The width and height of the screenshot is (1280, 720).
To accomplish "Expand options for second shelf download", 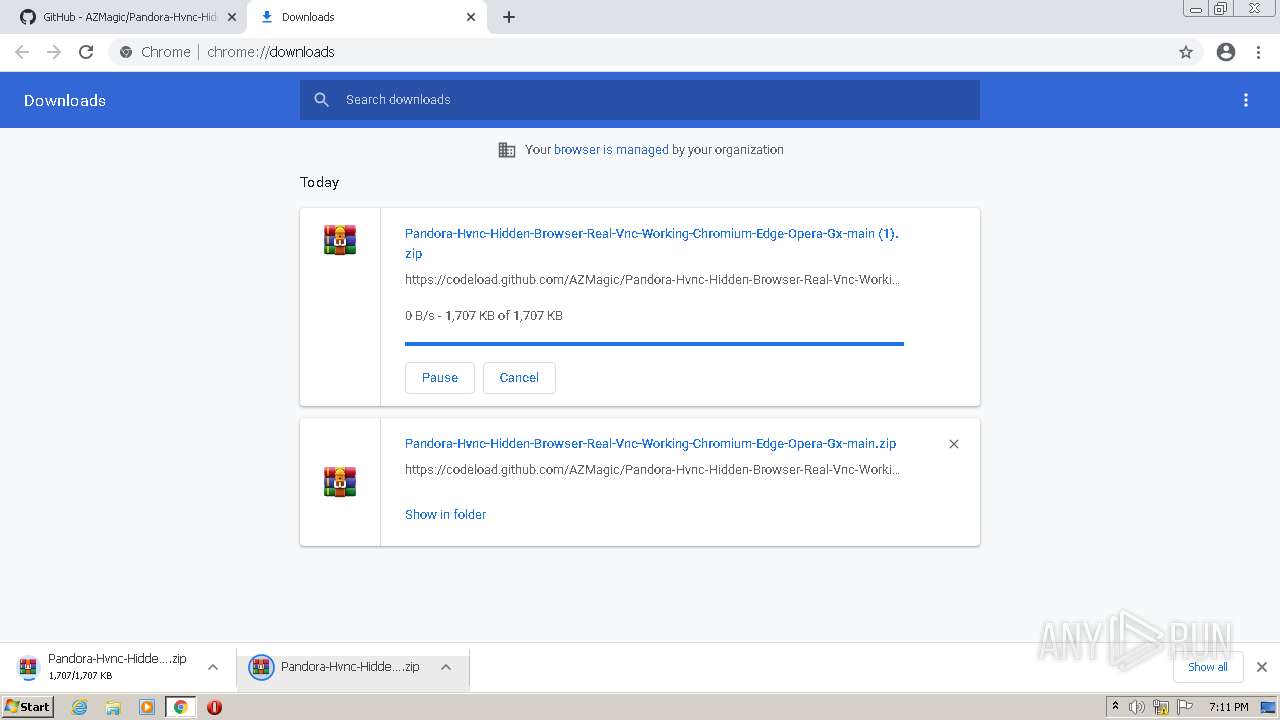I will coord(446,667).
